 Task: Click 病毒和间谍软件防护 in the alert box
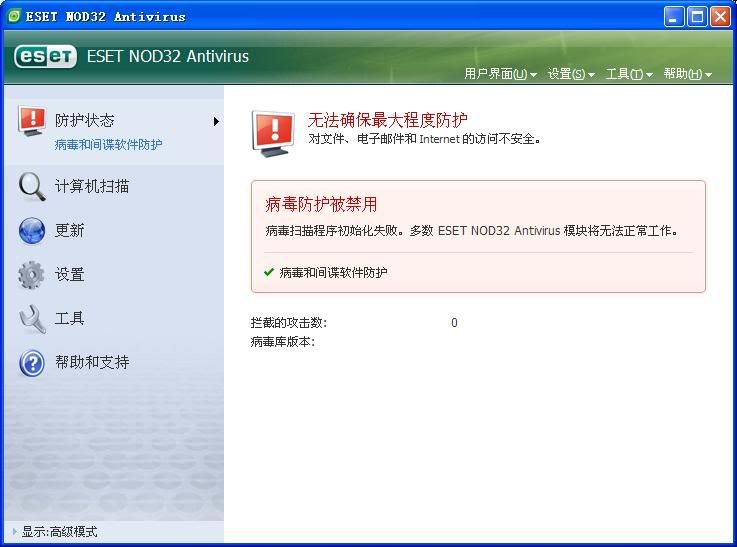click(333, 273)
